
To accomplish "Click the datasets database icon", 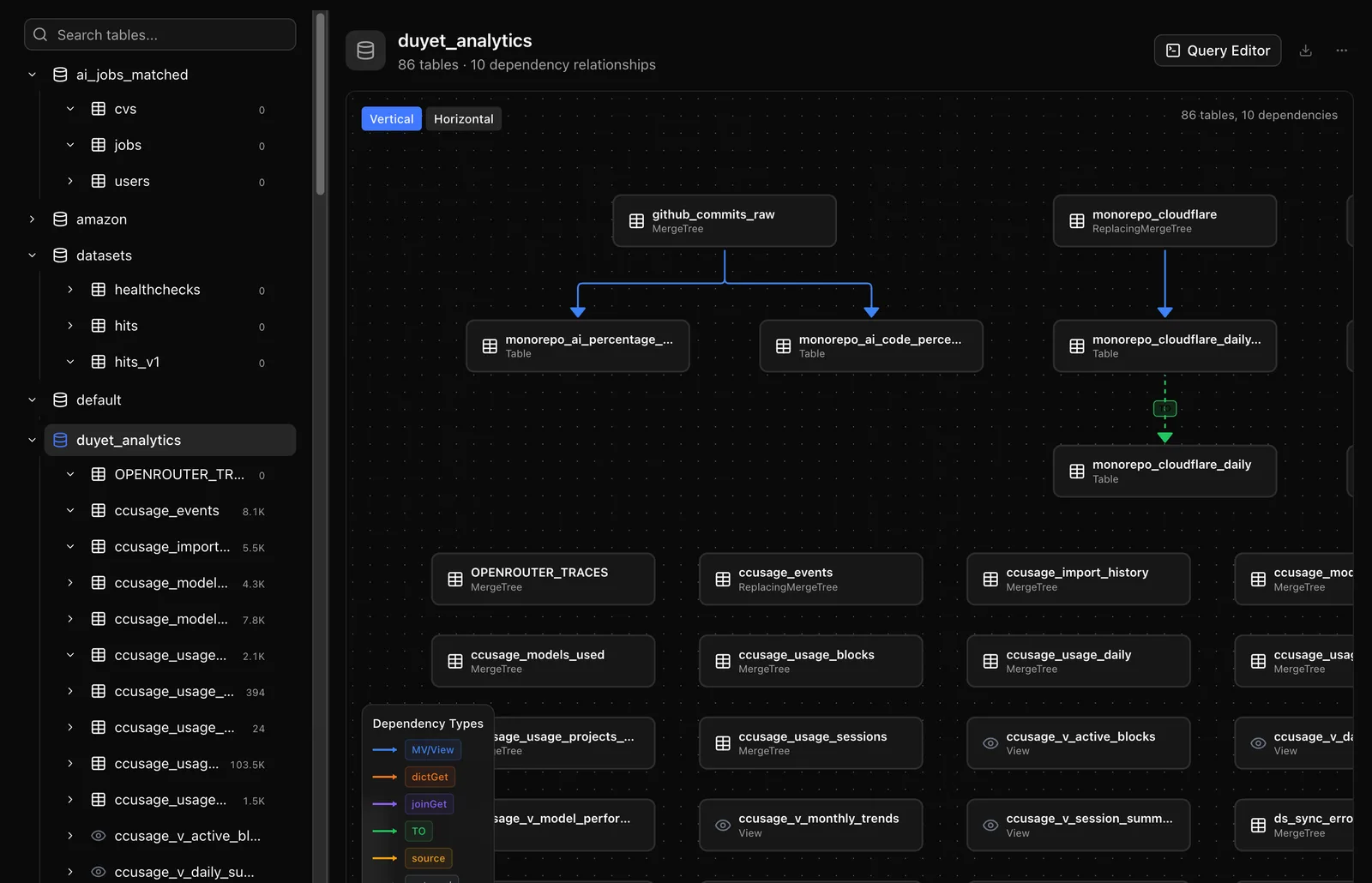I will 60,255.
